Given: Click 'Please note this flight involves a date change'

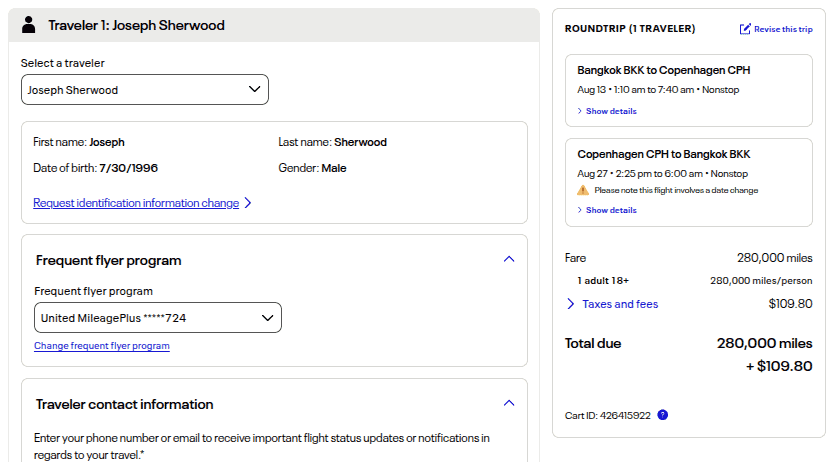Looking at the screenshot, I should [x=676, y=190].
